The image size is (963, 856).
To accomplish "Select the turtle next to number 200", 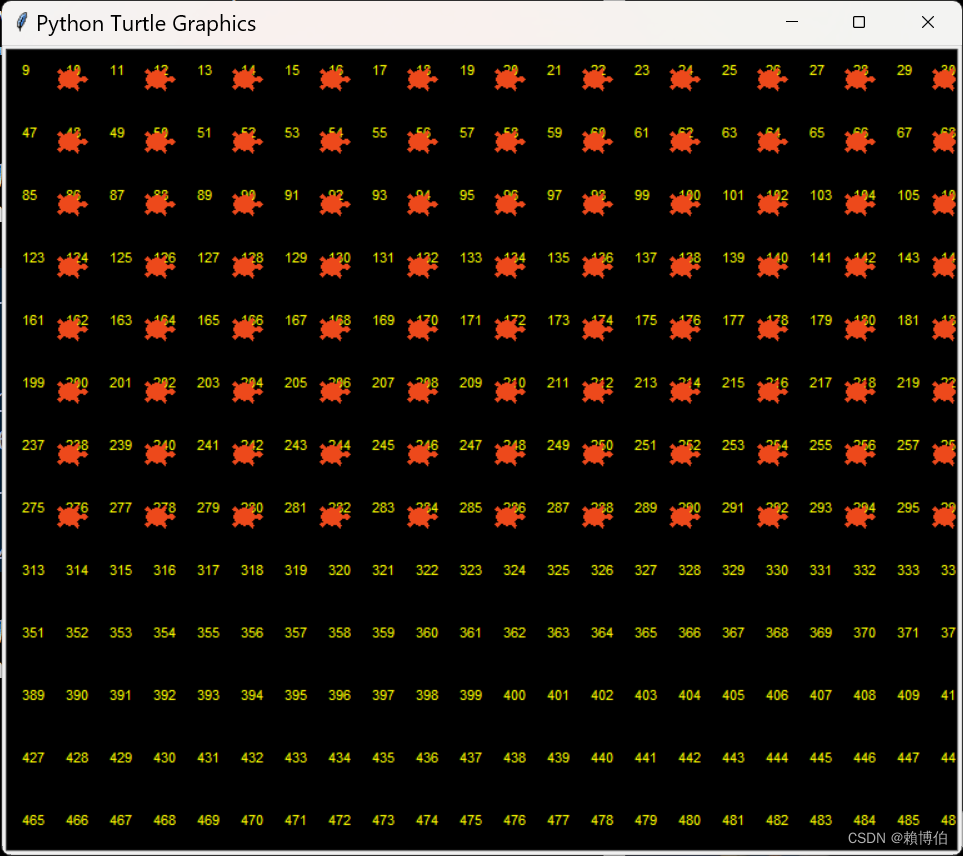I will (x=72, y=390).
